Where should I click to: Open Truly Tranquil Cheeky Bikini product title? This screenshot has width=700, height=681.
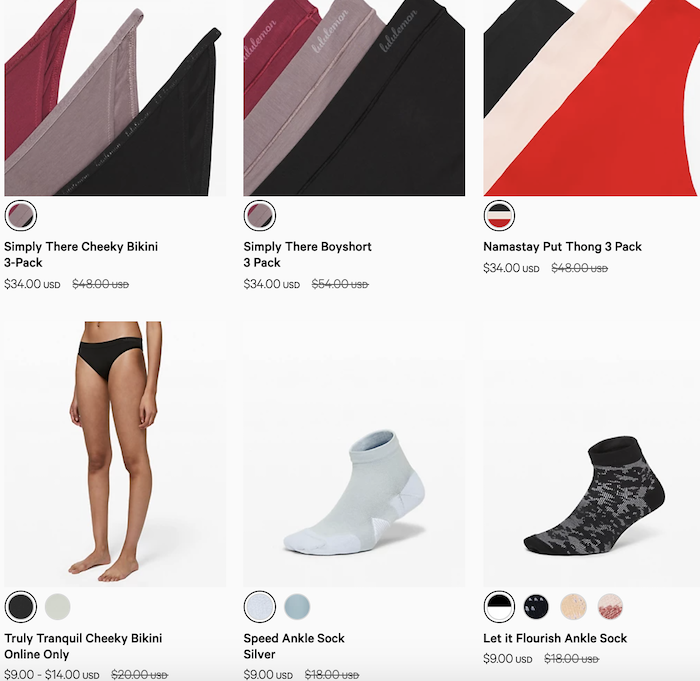point(83,646)
